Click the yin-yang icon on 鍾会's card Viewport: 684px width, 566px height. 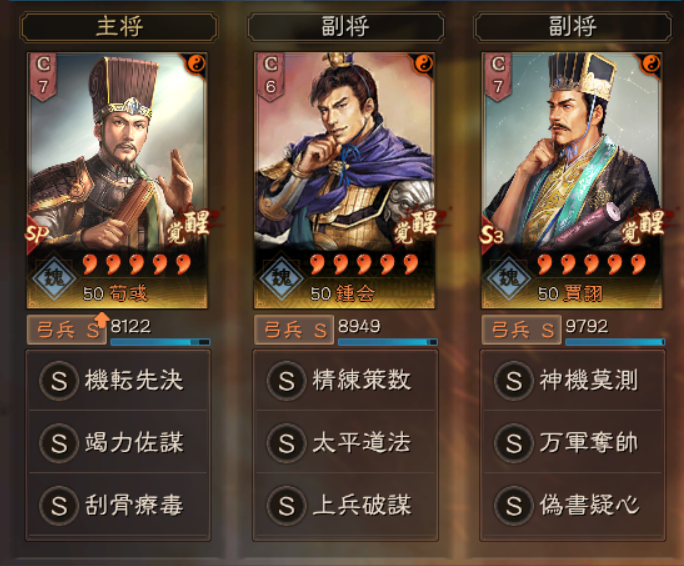[423, 65]
